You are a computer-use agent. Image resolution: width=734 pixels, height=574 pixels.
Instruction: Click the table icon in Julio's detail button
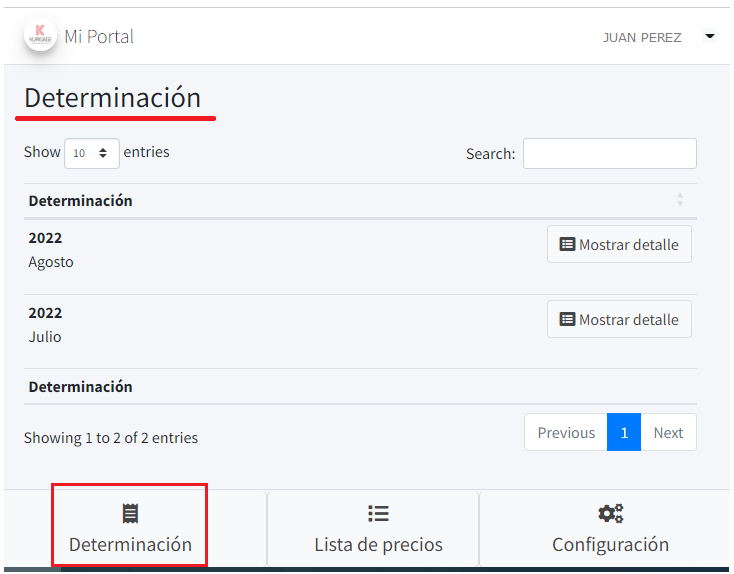pos(567,320)
